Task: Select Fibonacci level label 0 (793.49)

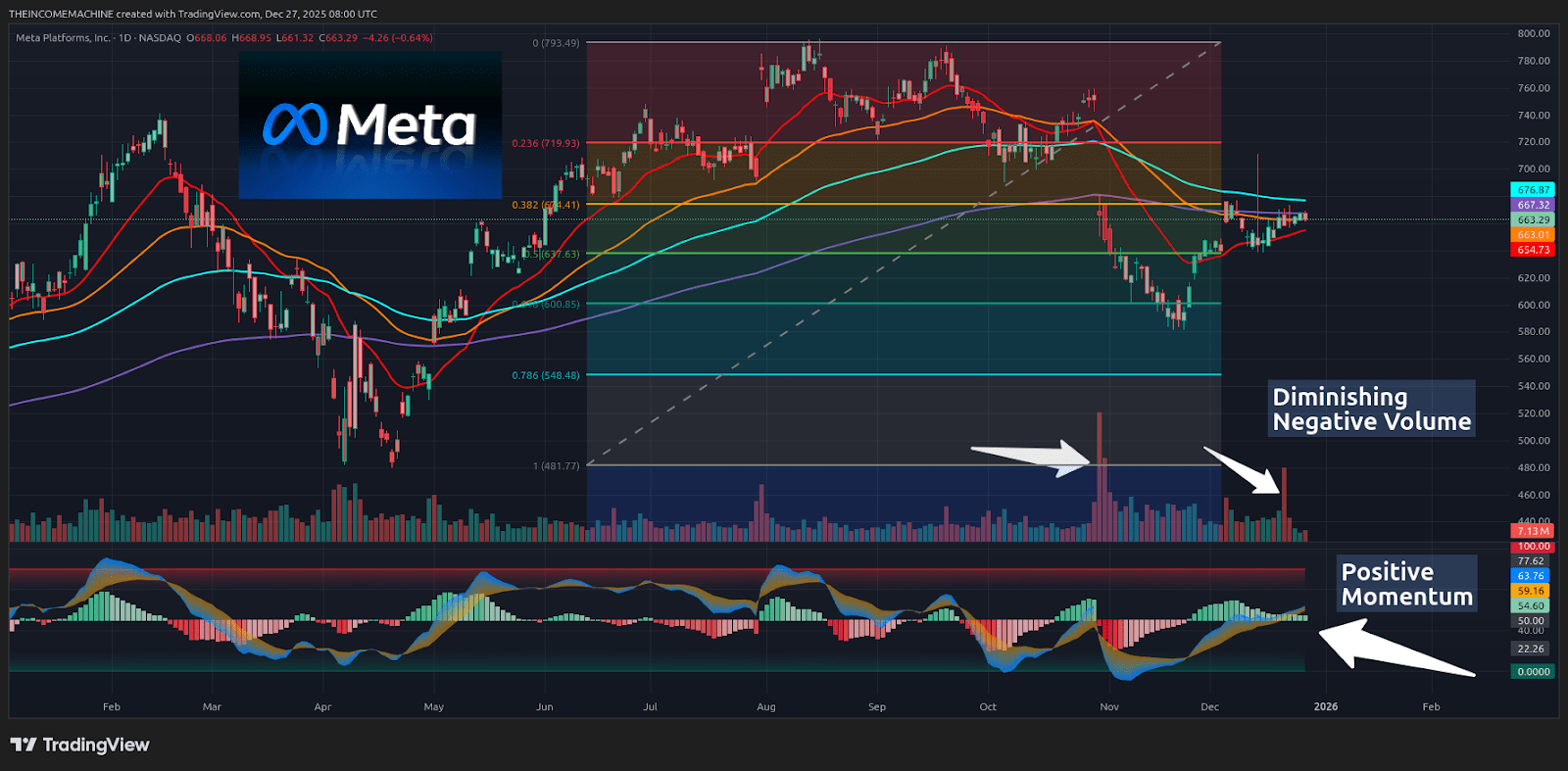Action: coord(556,43)
